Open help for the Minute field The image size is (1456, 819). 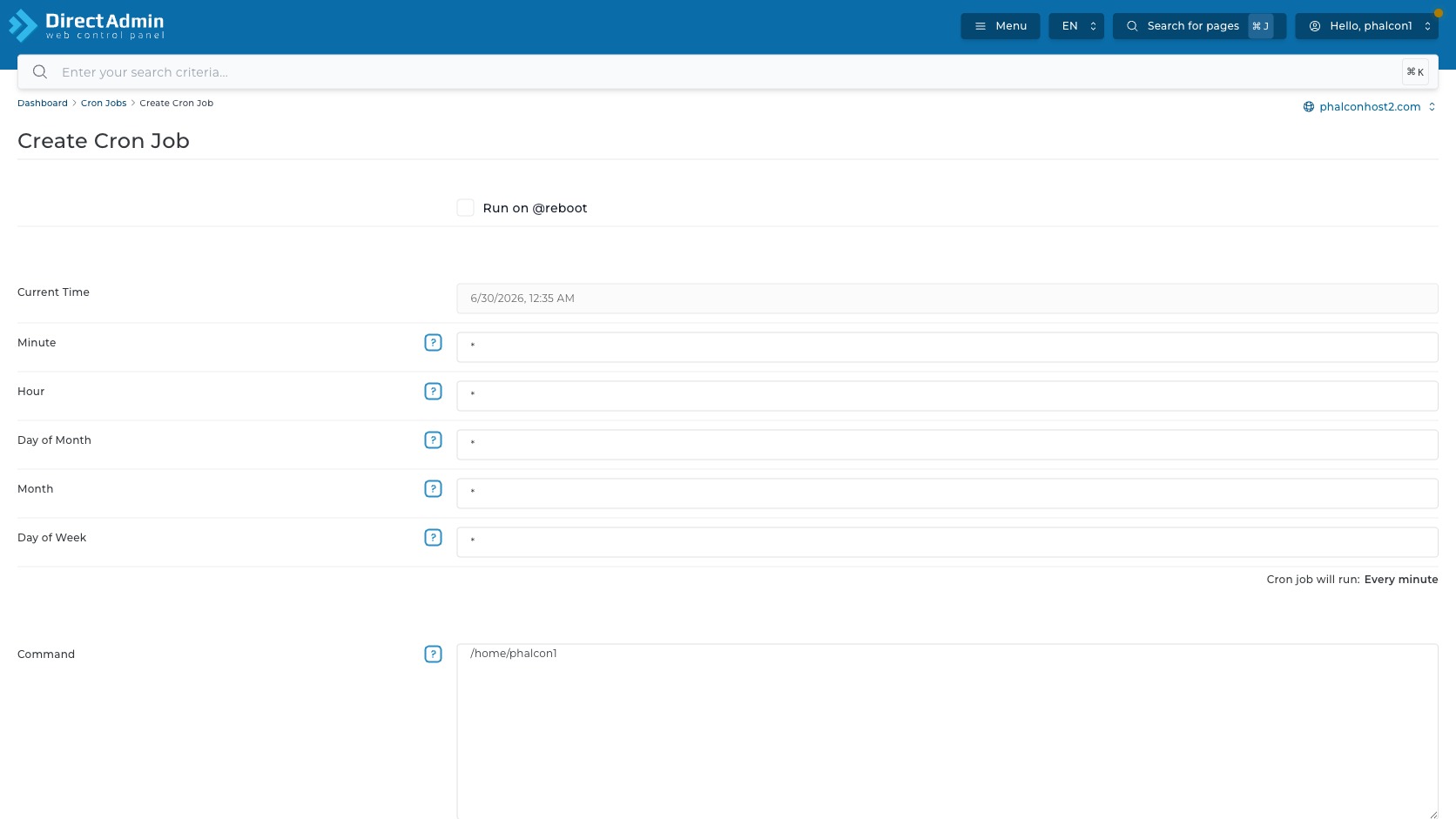pos(433,343)
